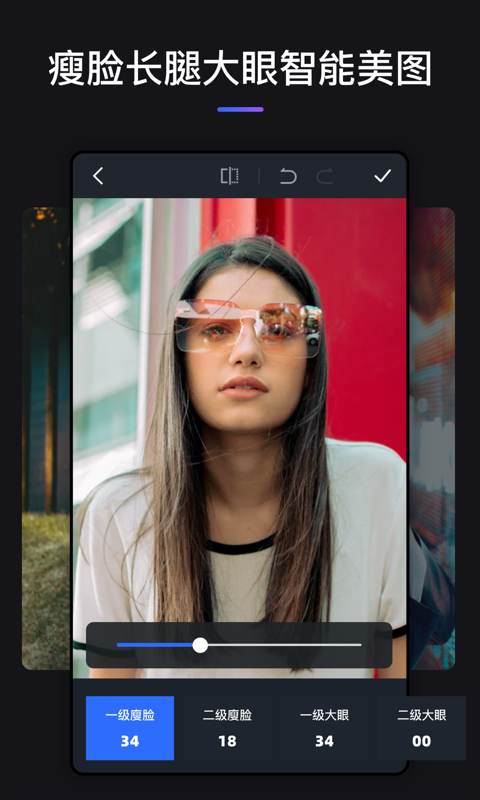The image size is (480, 800).
Task: Select the 一级瘦脸 tab
Action: 130,728
